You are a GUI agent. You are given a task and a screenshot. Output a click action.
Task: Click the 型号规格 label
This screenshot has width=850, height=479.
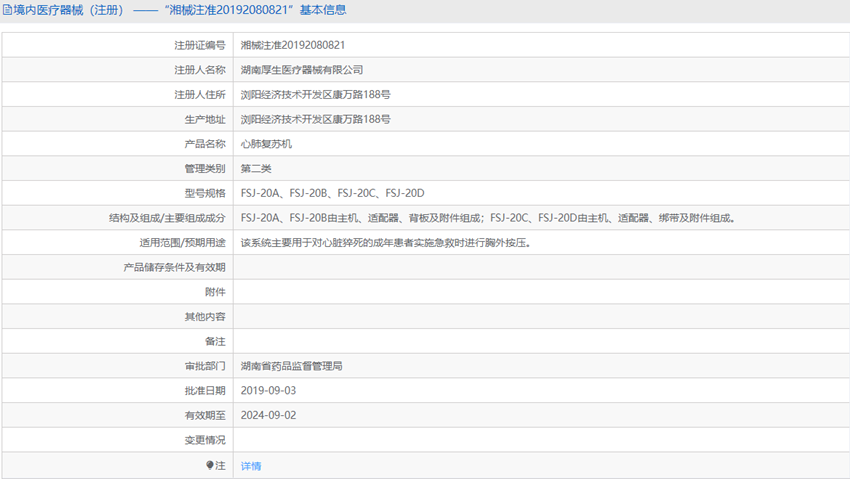coord(205,193)
